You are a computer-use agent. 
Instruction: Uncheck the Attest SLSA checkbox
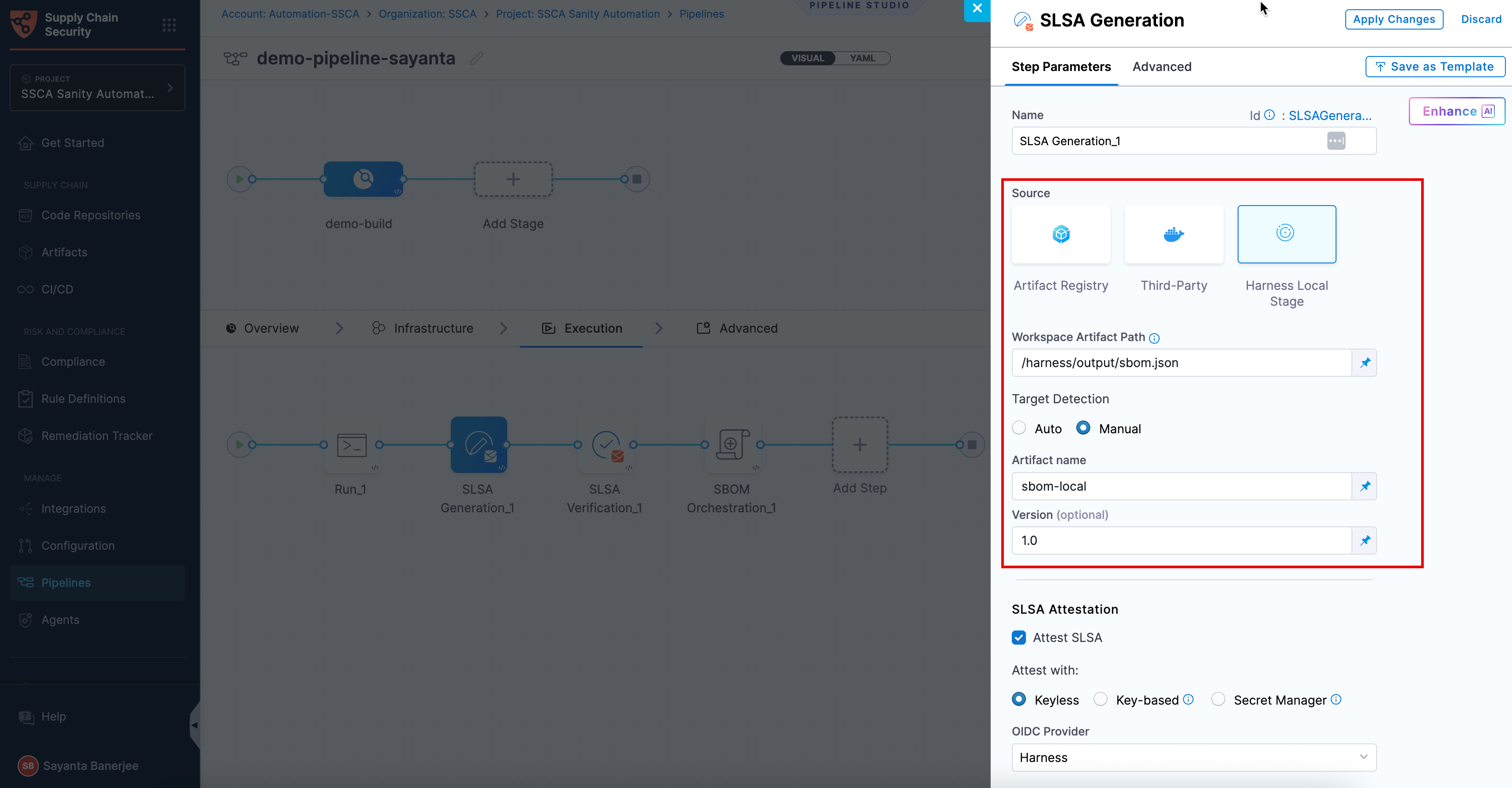pyautogui.click(x=1019, y=637)
